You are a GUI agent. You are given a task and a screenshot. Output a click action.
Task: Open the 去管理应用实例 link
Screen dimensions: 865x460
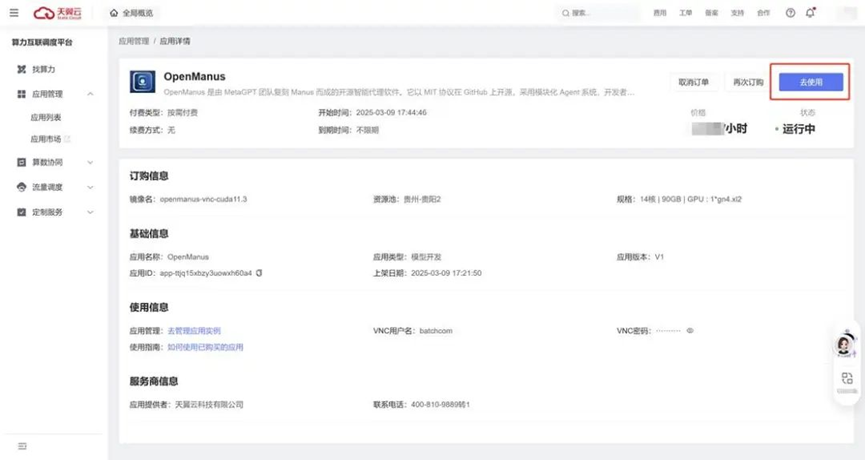194,330
